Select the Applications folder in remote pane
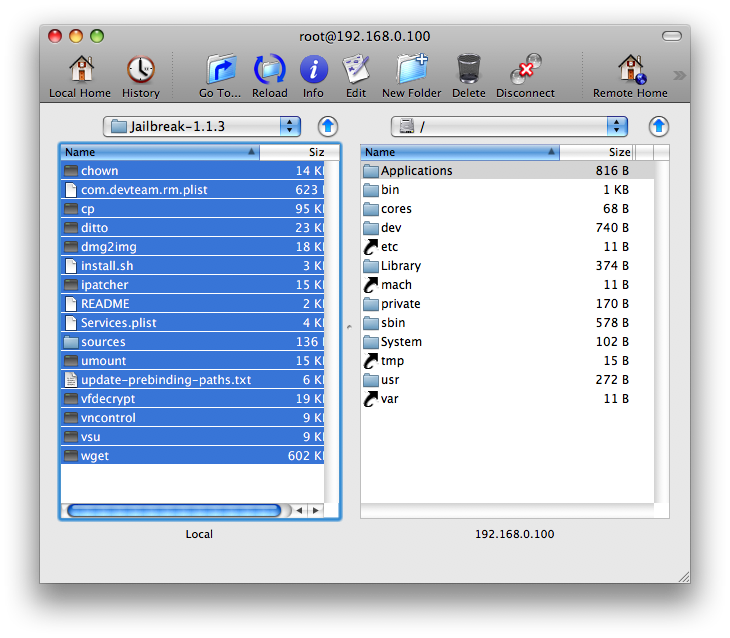 point(416,171)
